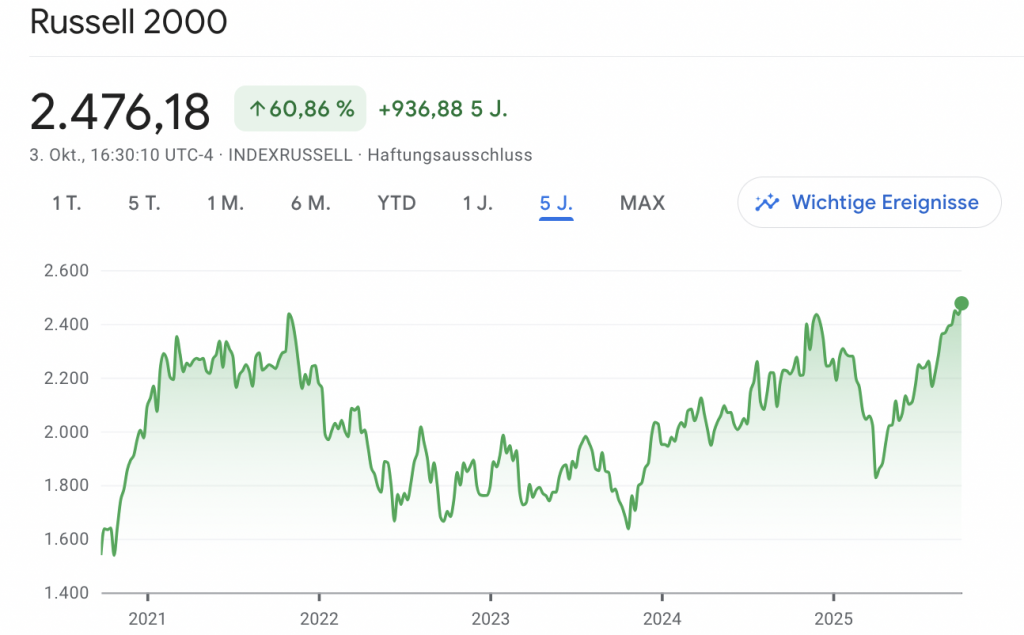Click the 2025 x-axis label
Image resolution: width=1024 pixels, height=635 pixels.
point(833,618)
